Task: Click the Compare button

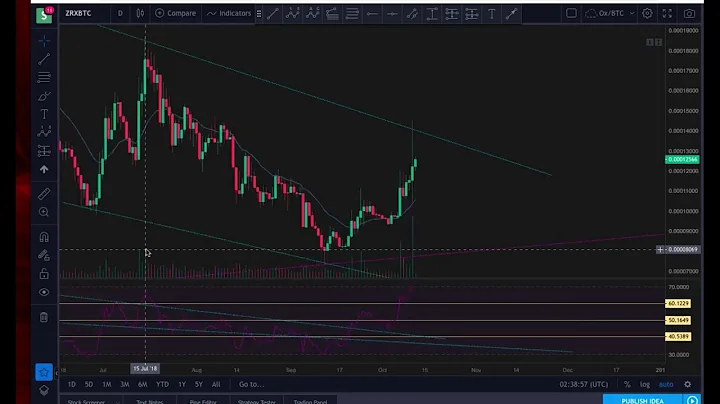Action: click(176, 13)
